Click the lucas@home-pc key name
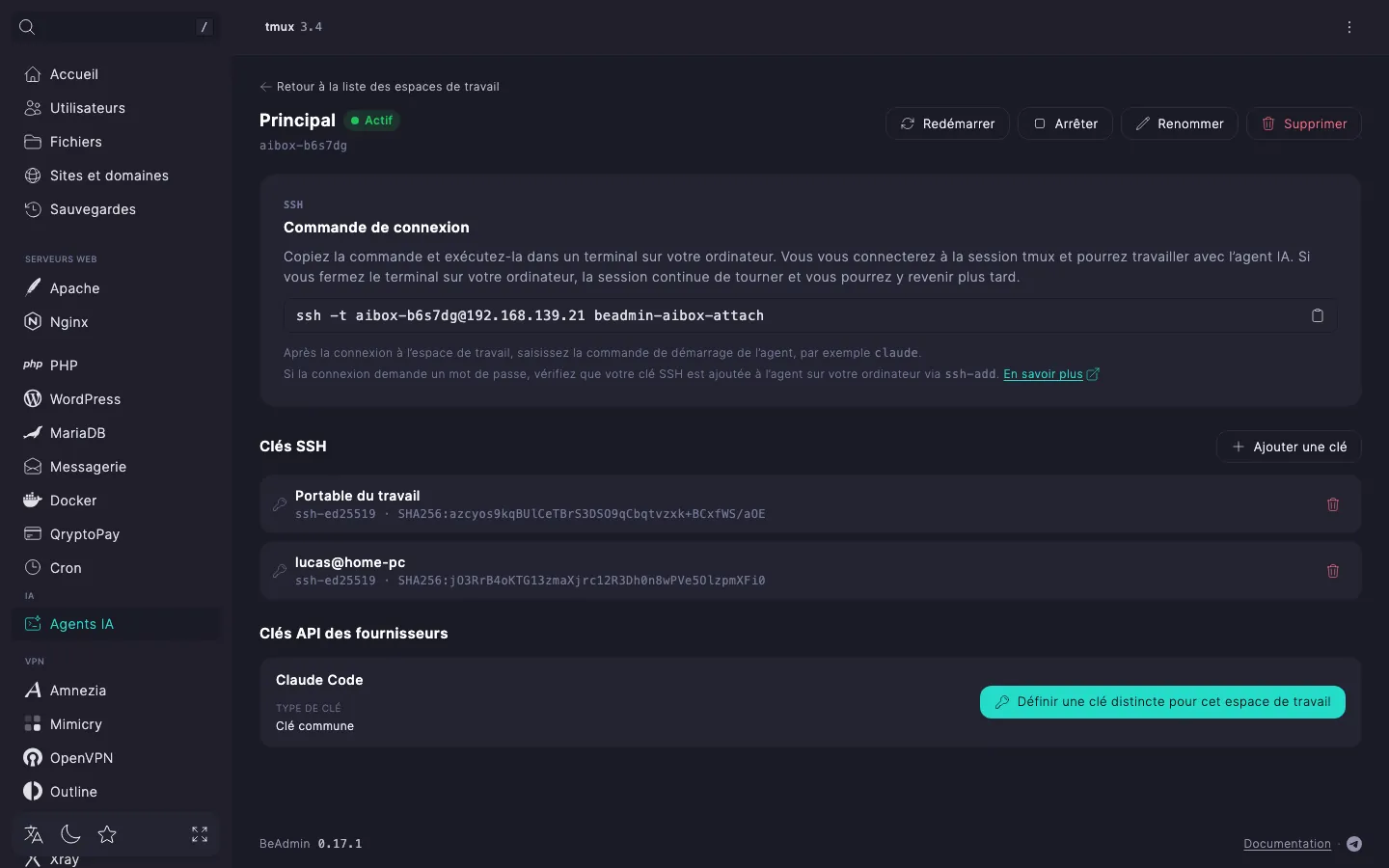This screenshot has height=868, width=1389. 350,562
